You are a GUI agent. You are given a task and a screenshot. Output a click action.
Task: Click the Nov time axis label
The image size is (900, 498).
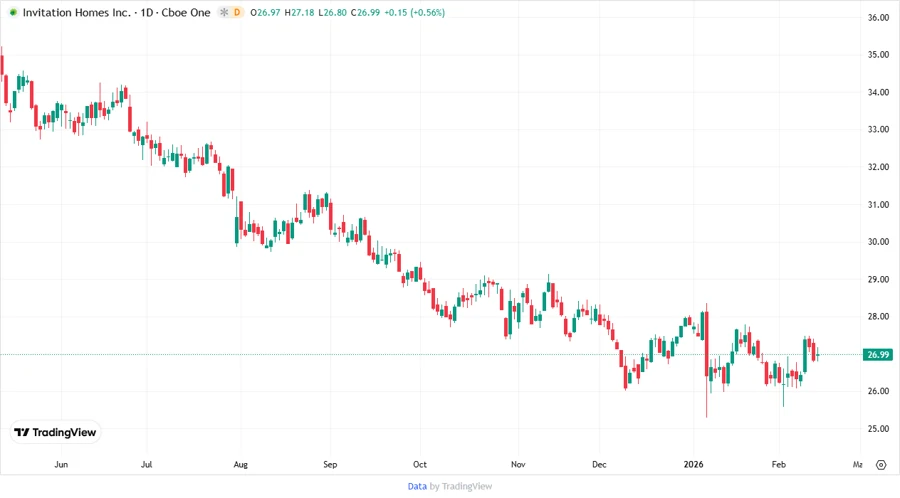pos(518,464)
